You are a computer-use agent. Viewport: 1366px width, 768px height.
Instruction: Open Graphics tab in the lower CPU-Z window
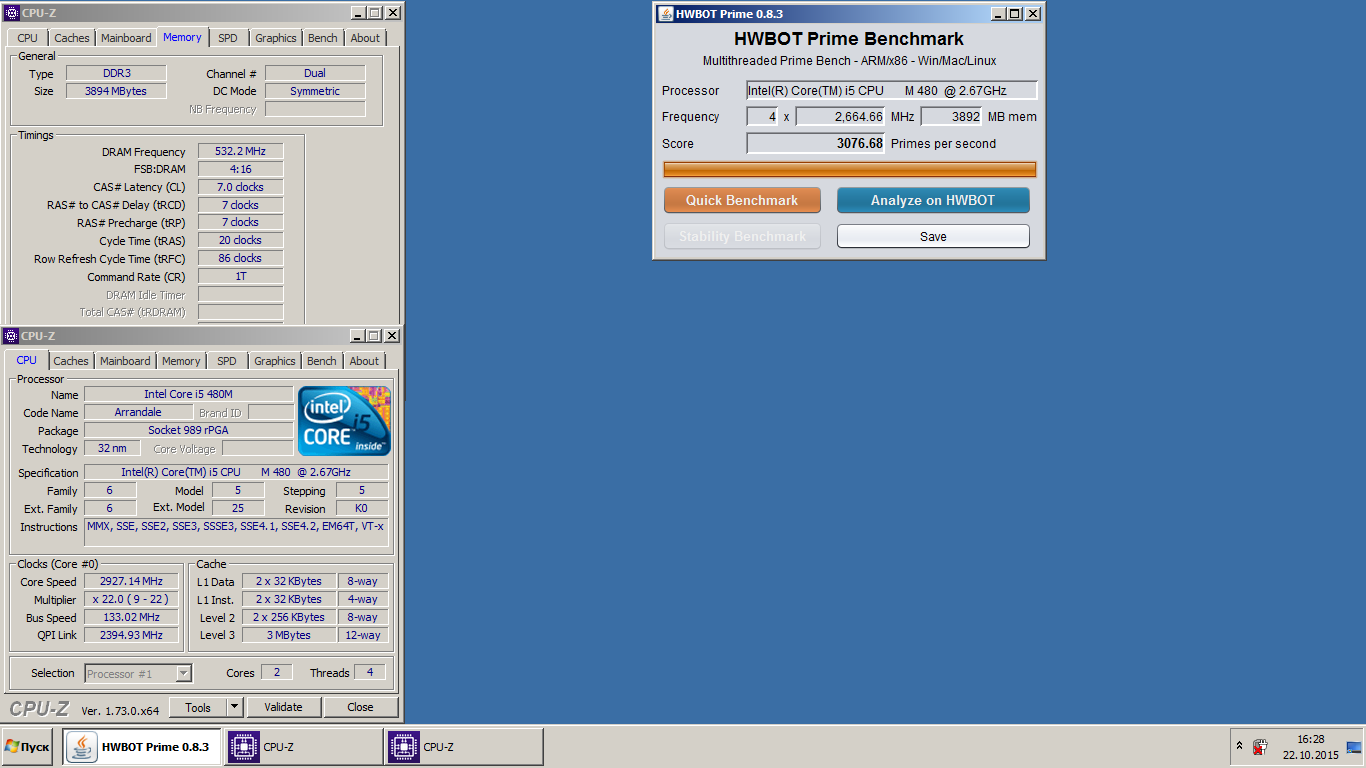coord(275,361)
